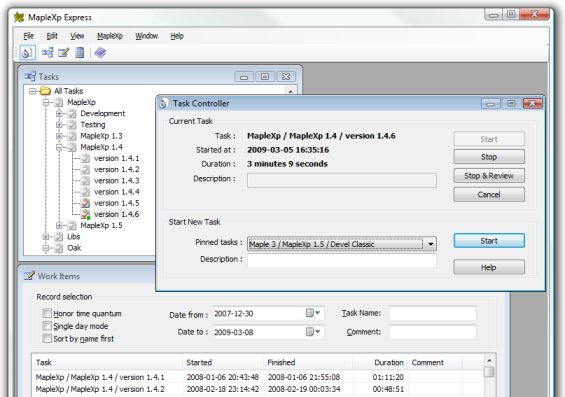Select version 1.4.3 in the tree
Image resolution: width=565 pixels, height=397 pixels.
(x=116, y=180)
